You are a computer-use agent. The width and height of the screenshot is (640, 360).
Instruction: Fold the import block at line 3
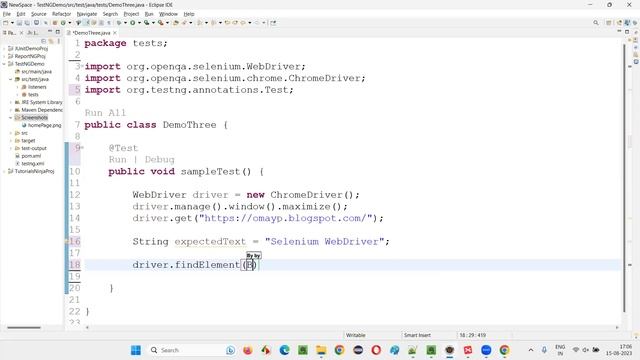pos(82,66)
